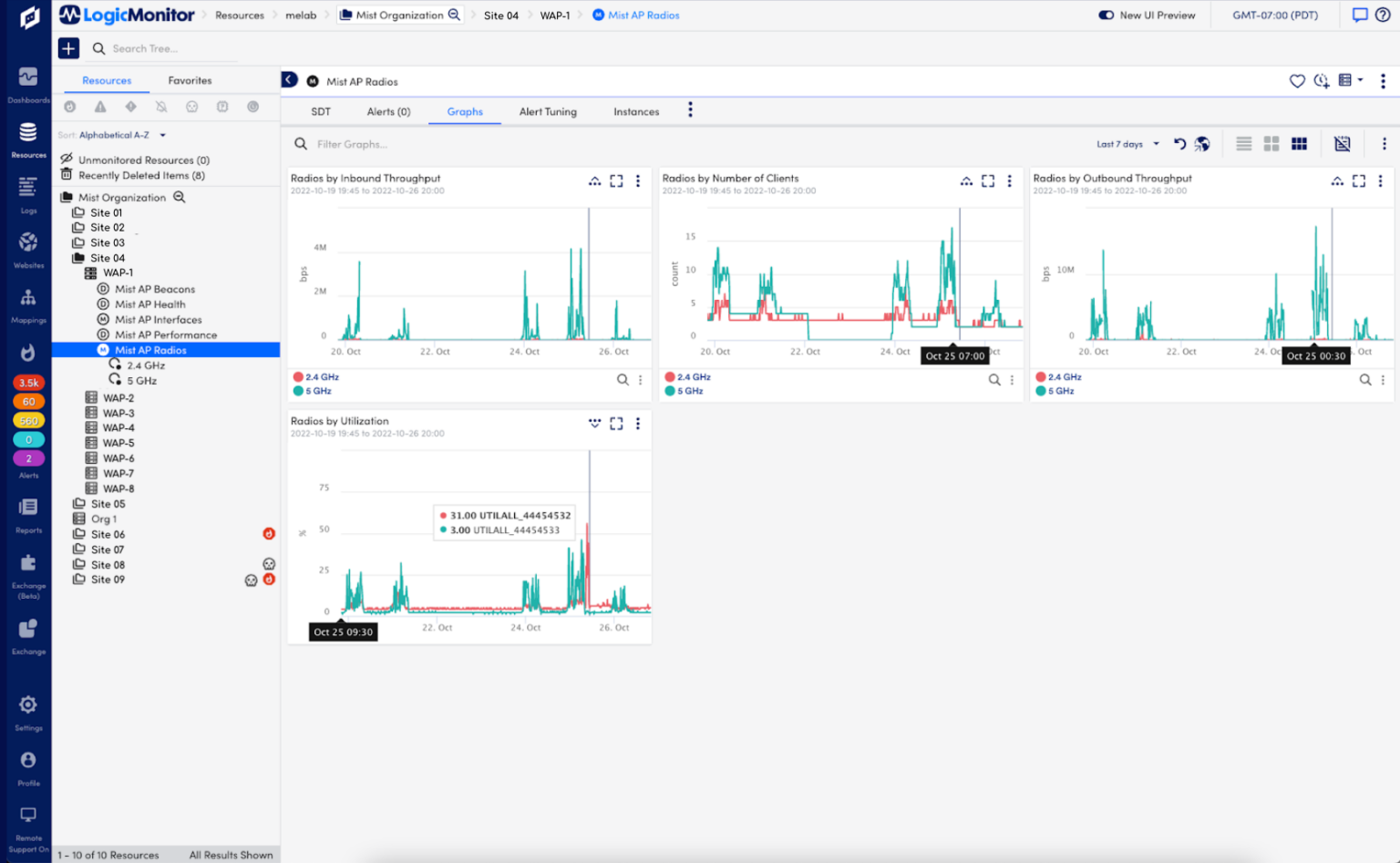Open Websites in the sidebar
Screen dimensions: 1400x863
(x=28, y=248)
